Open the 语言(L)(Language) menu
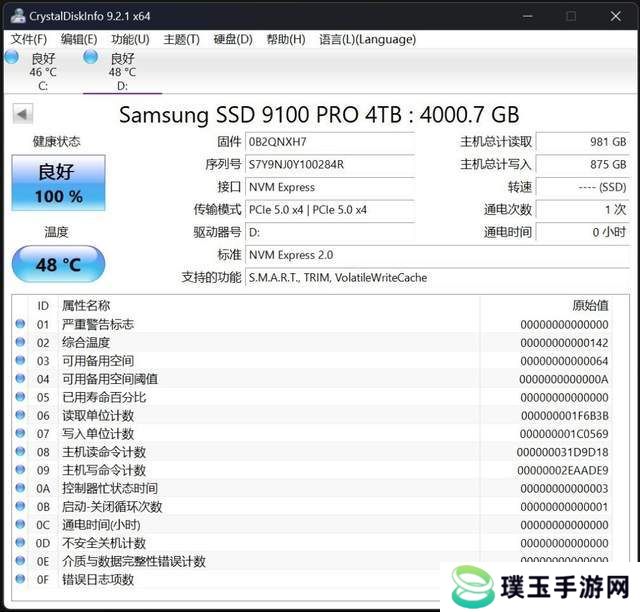This screenshot has width=640, height=612. click(x=367, y=40)
